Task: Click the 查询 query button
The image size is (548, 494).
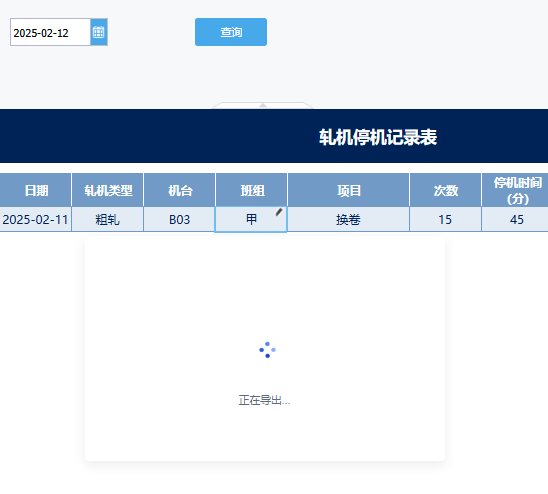Action: (x=231, y=32)
